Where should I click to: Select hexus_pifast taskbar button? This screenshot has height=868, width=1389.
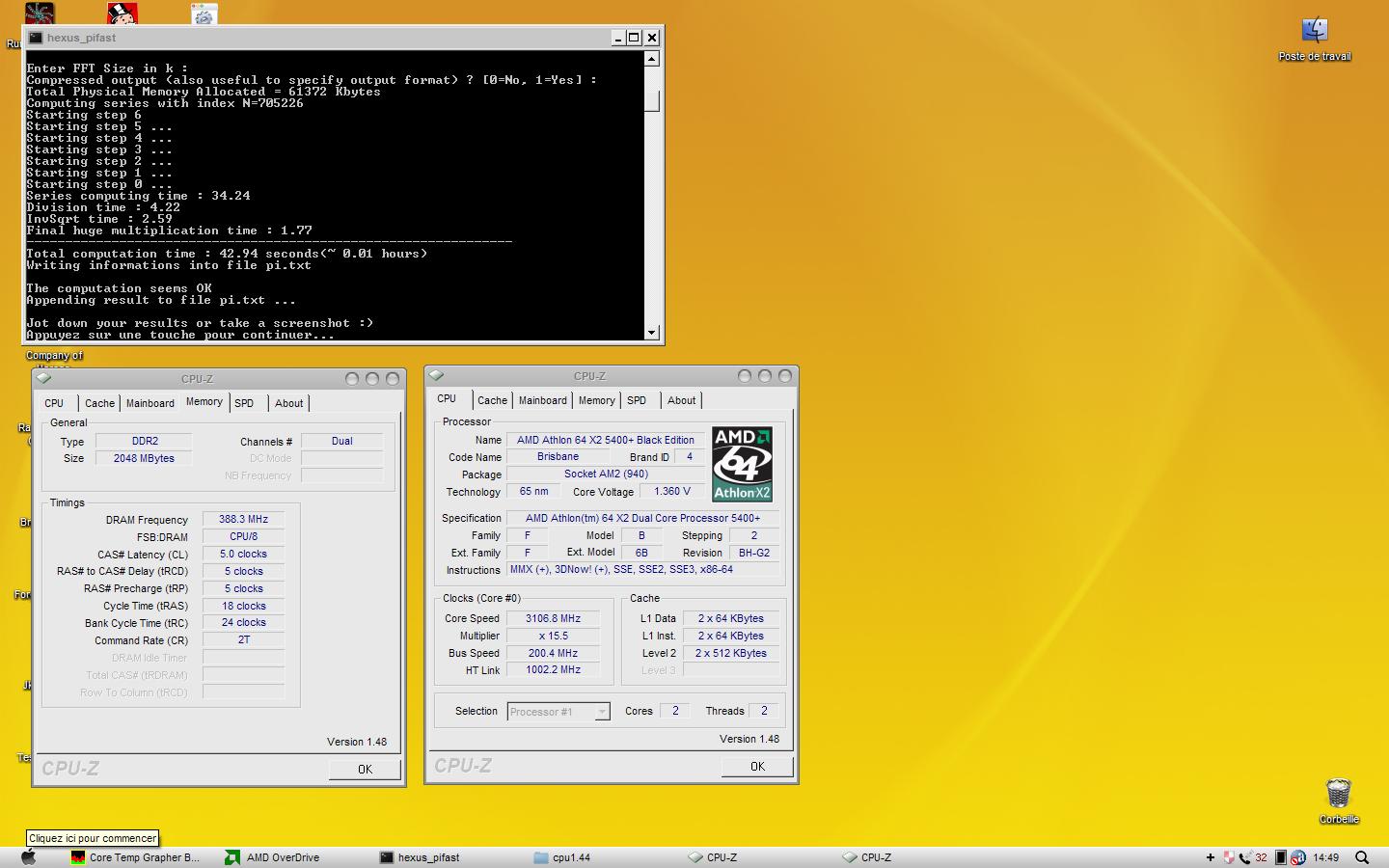click(420, 857)
